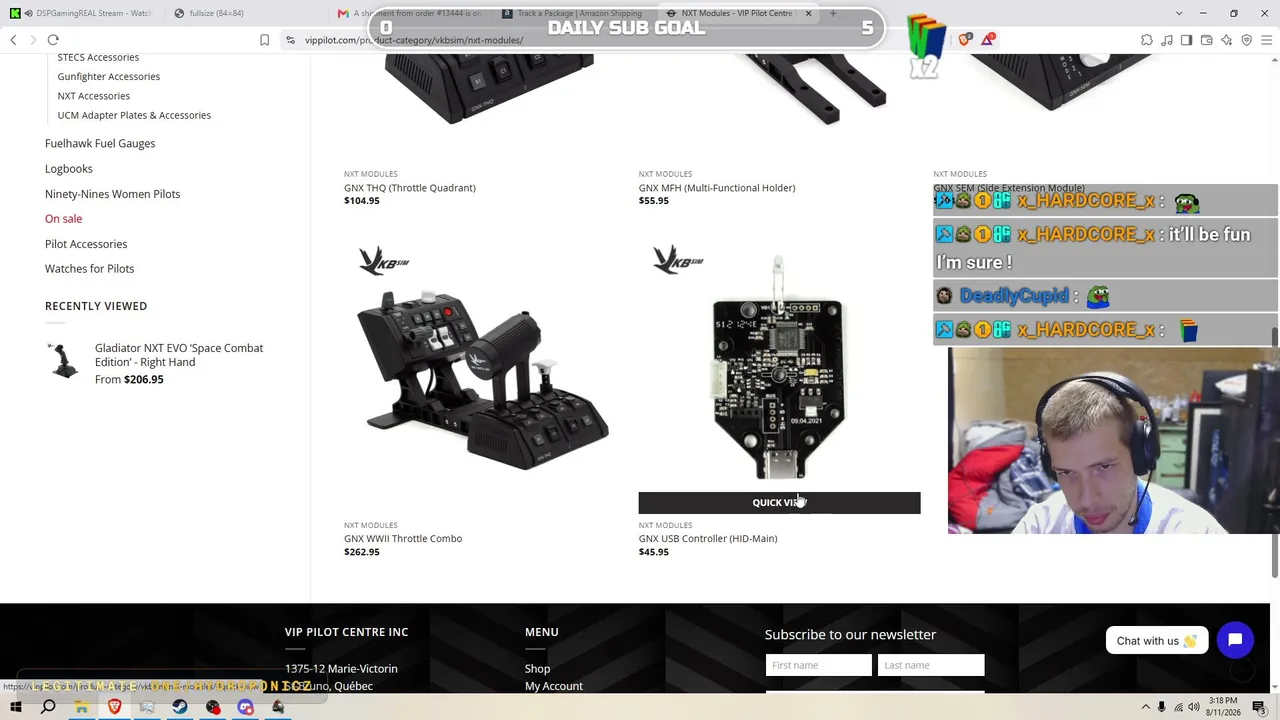Open Pilot Accessories category

pos(86,244)
